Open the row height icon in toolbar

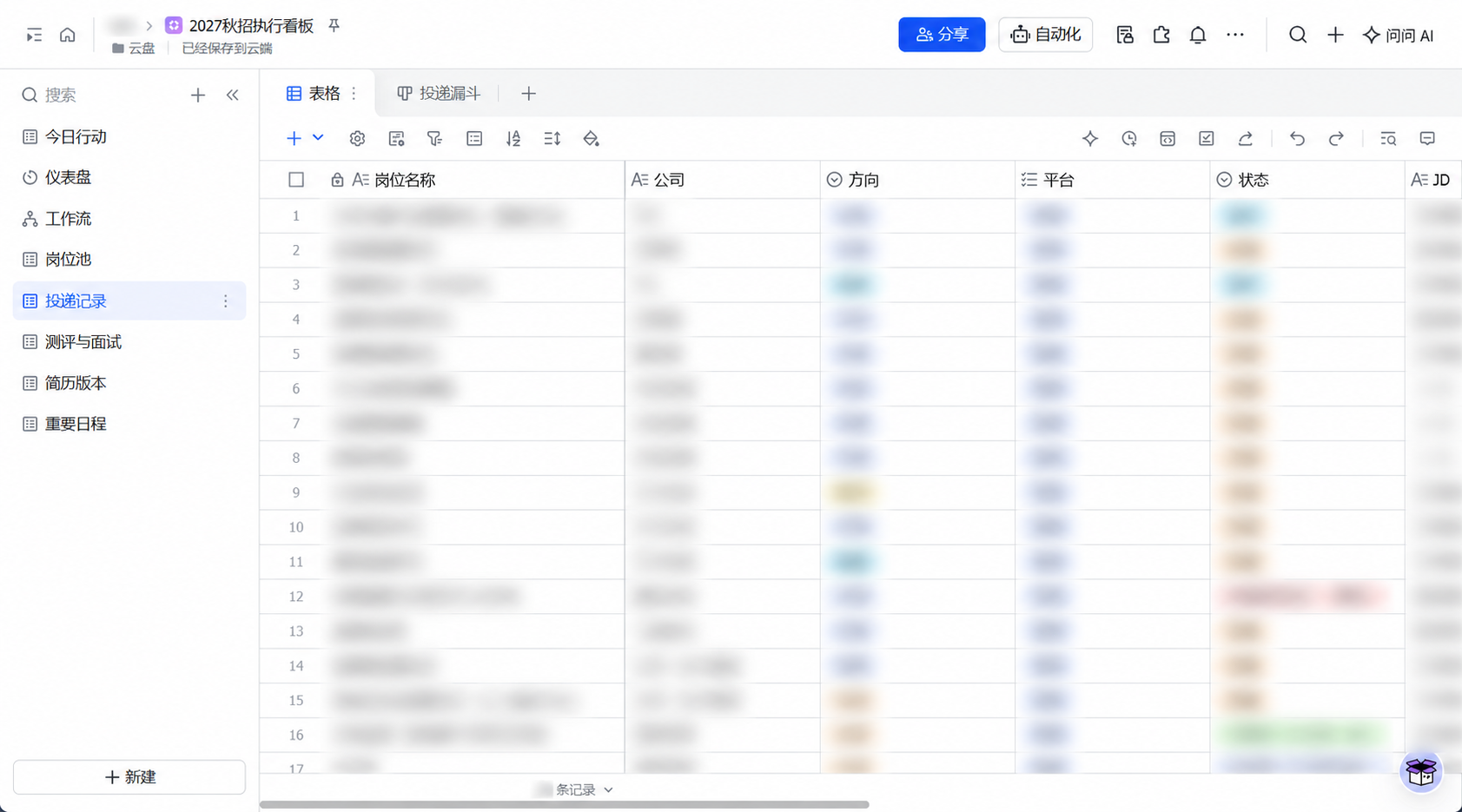coord(552,139)
